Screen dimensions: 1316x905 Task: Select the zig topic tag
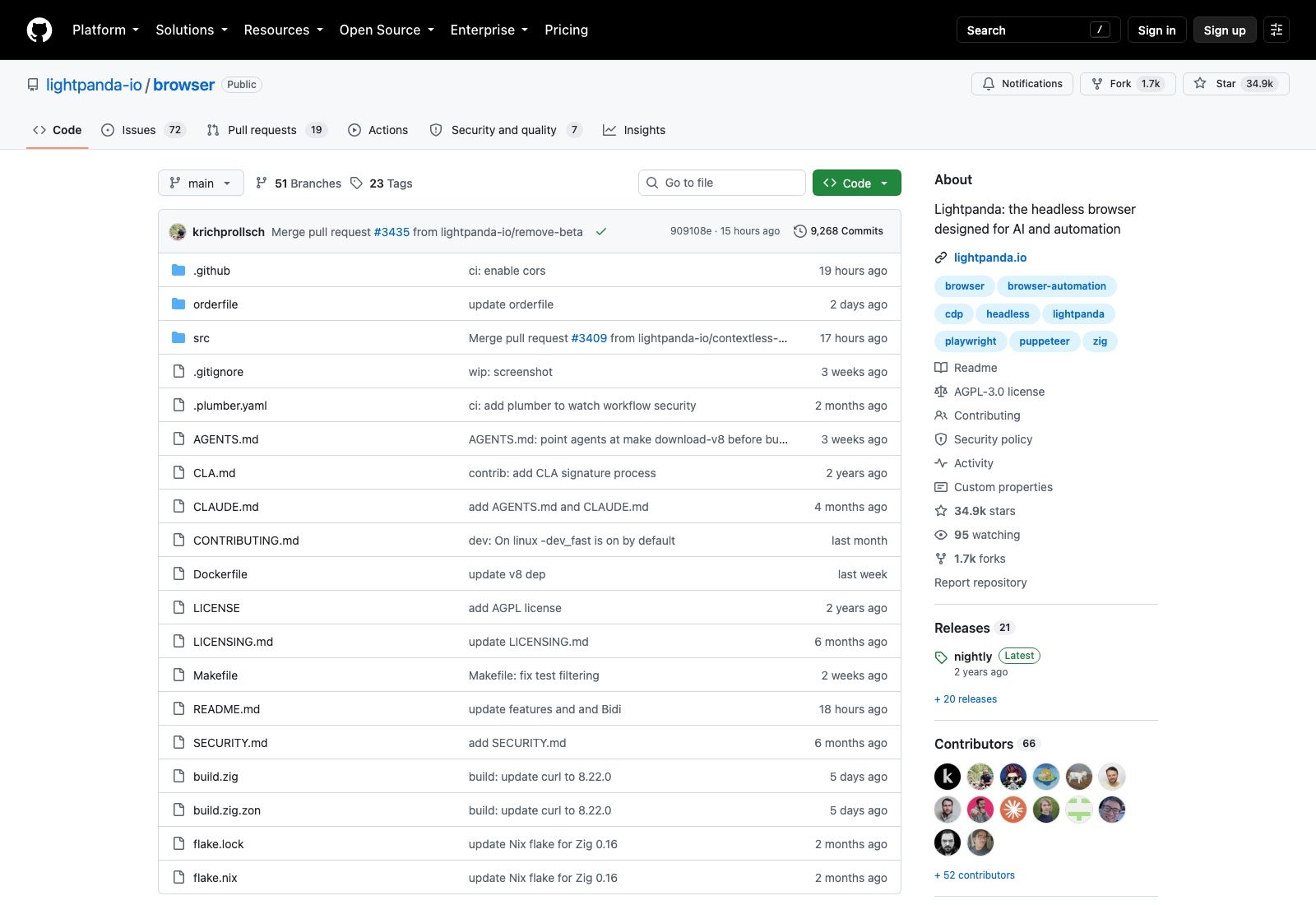coord(1100,341)
